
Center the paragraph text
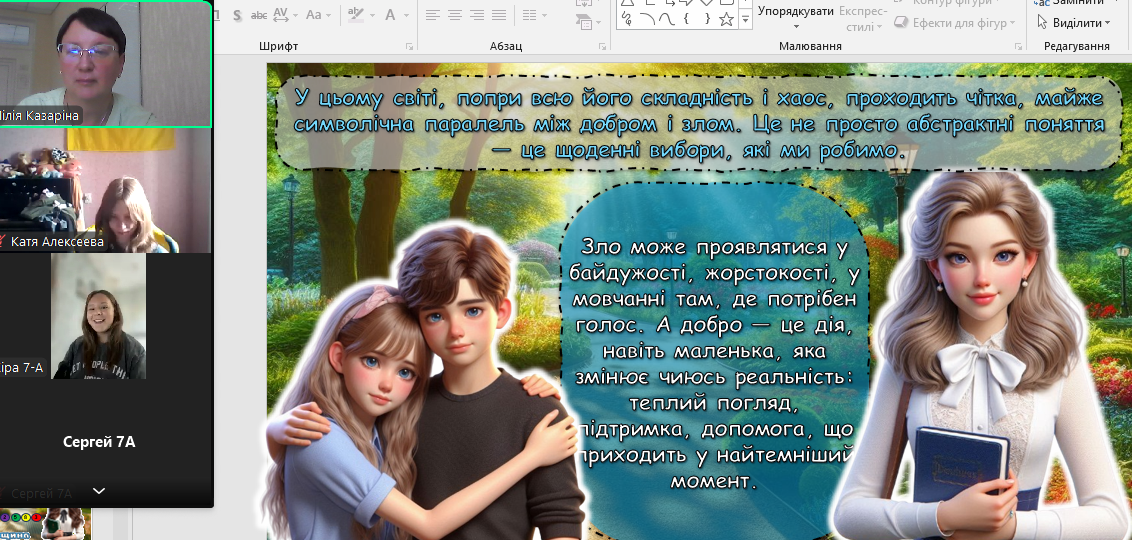click(x=455, y=15)
